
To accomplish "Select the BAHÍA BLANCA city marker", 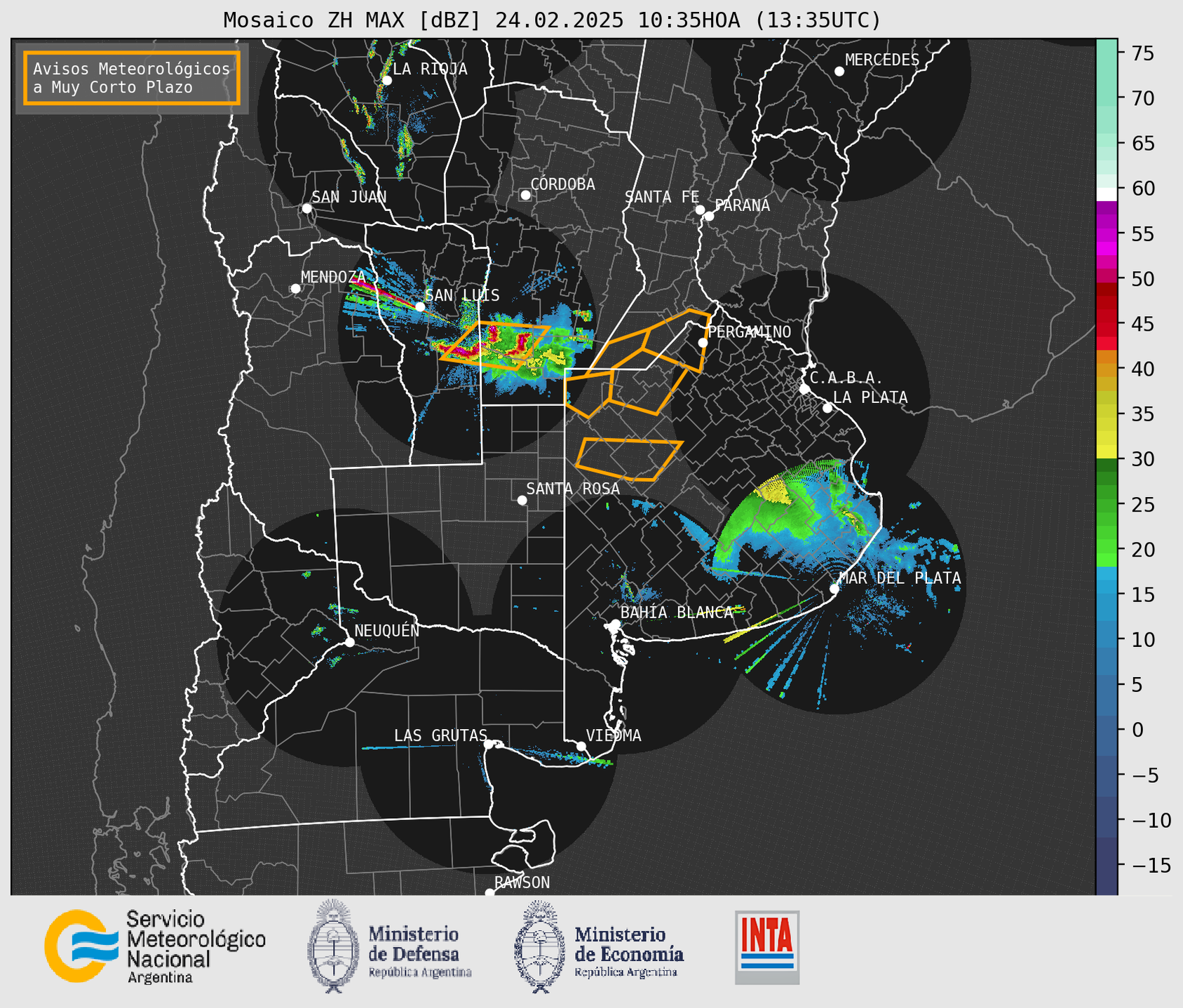I will [615, 624].
